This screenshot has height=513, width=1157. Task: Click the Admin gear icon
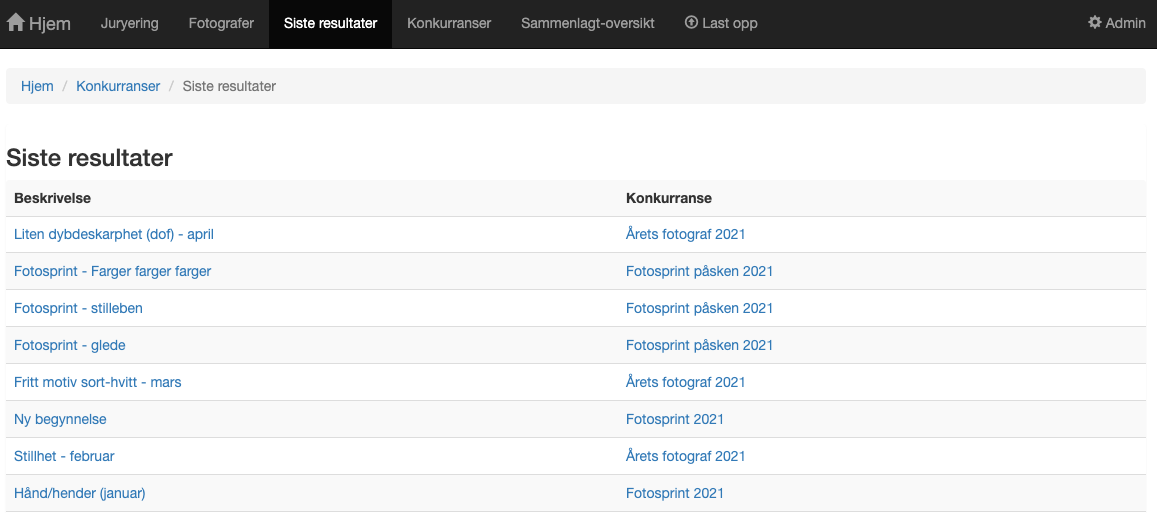[x=1095, y=22]
